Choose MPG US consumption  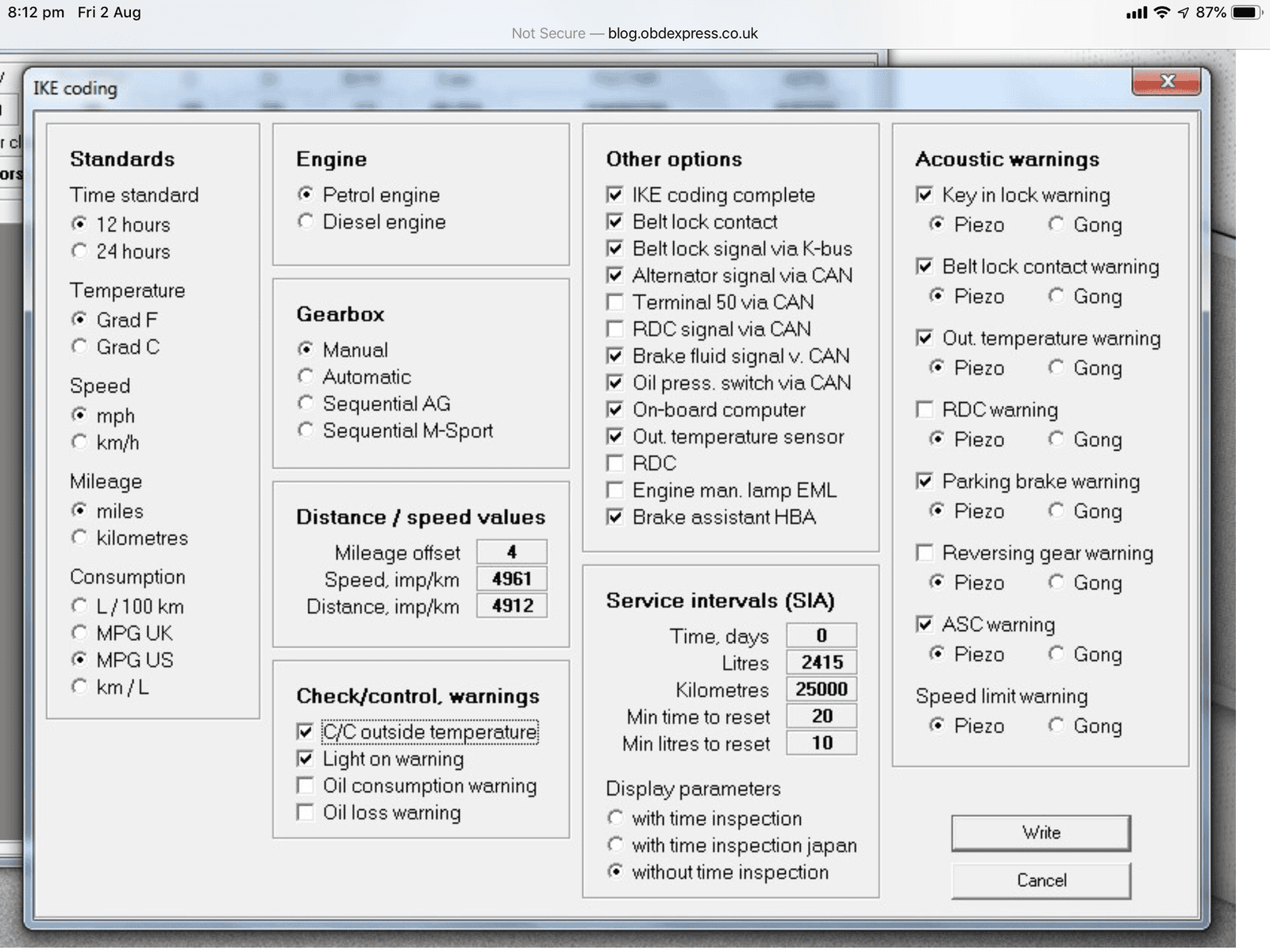pyautogui.click(x=79, y=659)
